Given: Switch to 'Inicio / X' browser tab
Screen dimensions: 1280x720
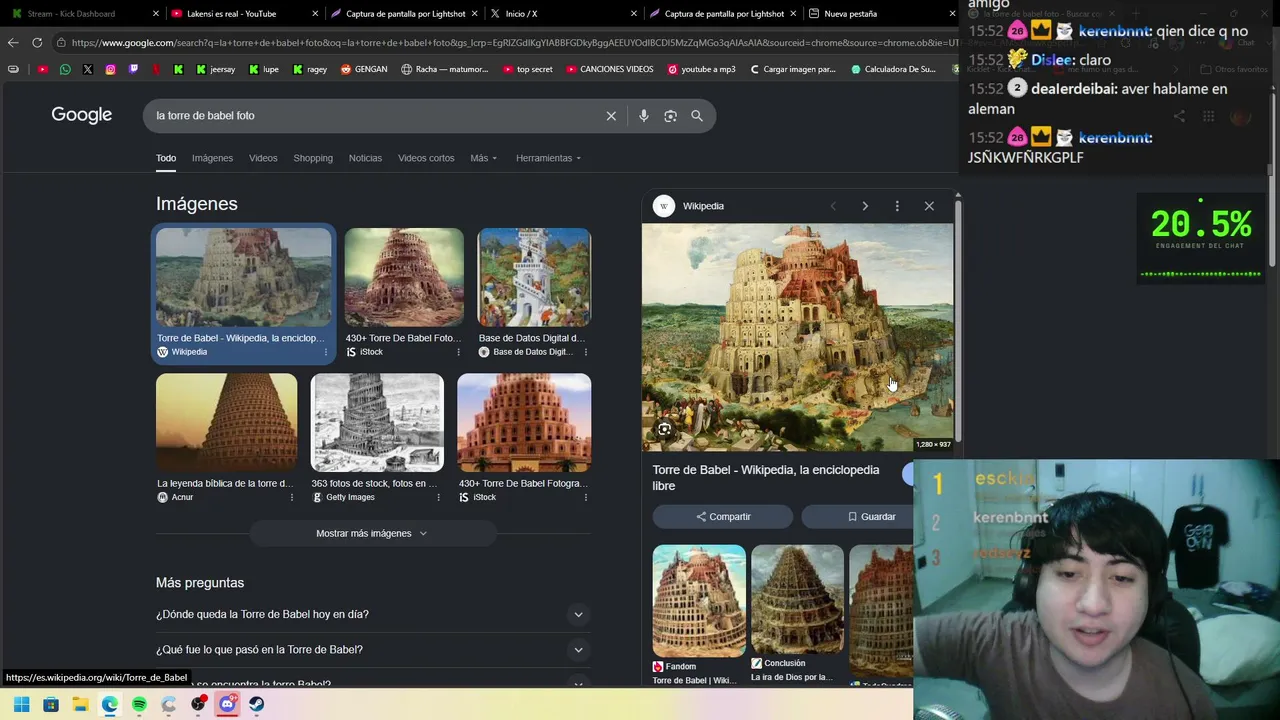Looking at the screenshot, I should (563, 14).
